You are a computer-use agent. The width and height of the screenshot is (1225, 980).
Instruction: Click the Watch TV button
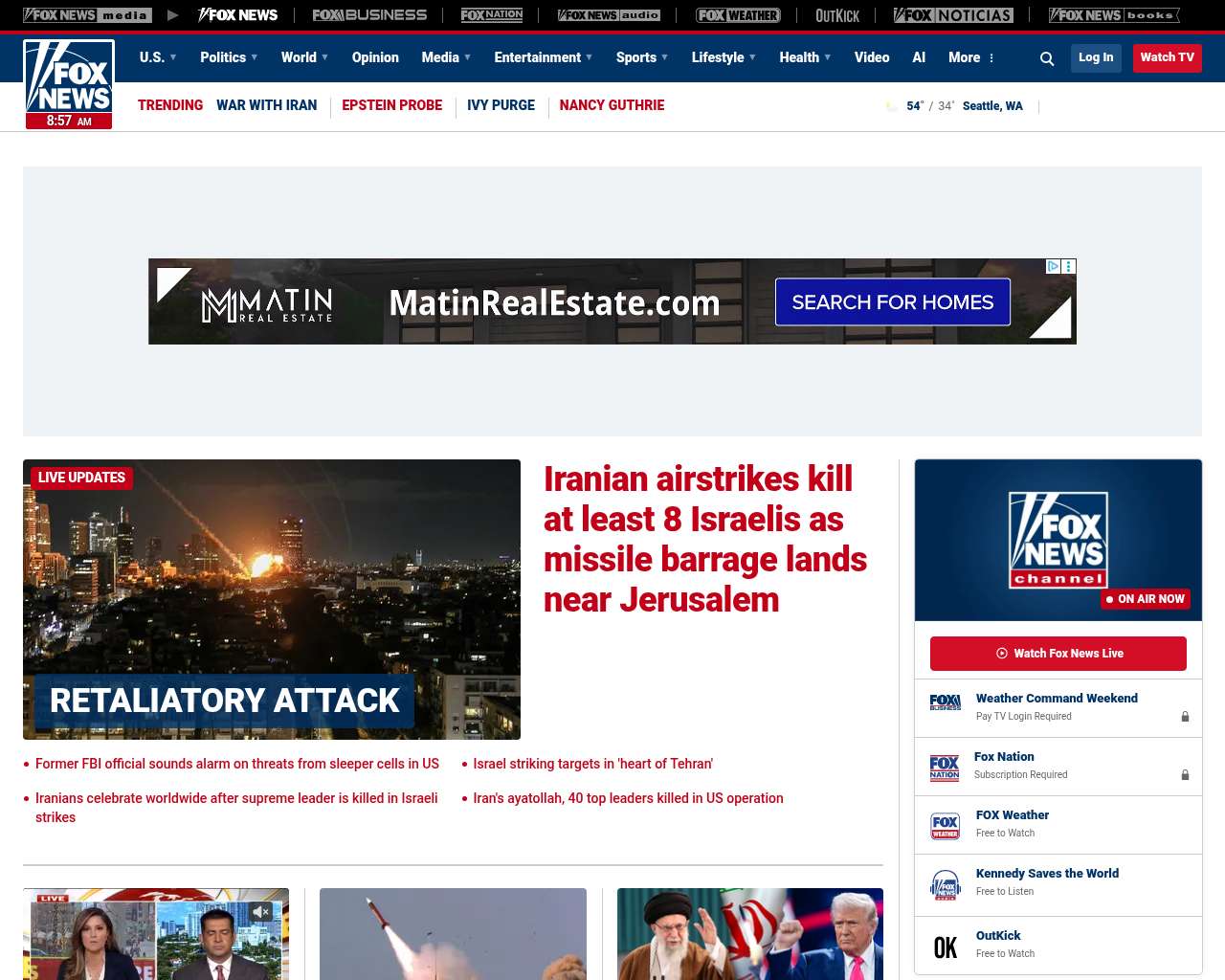click(x=1167, y=57)
